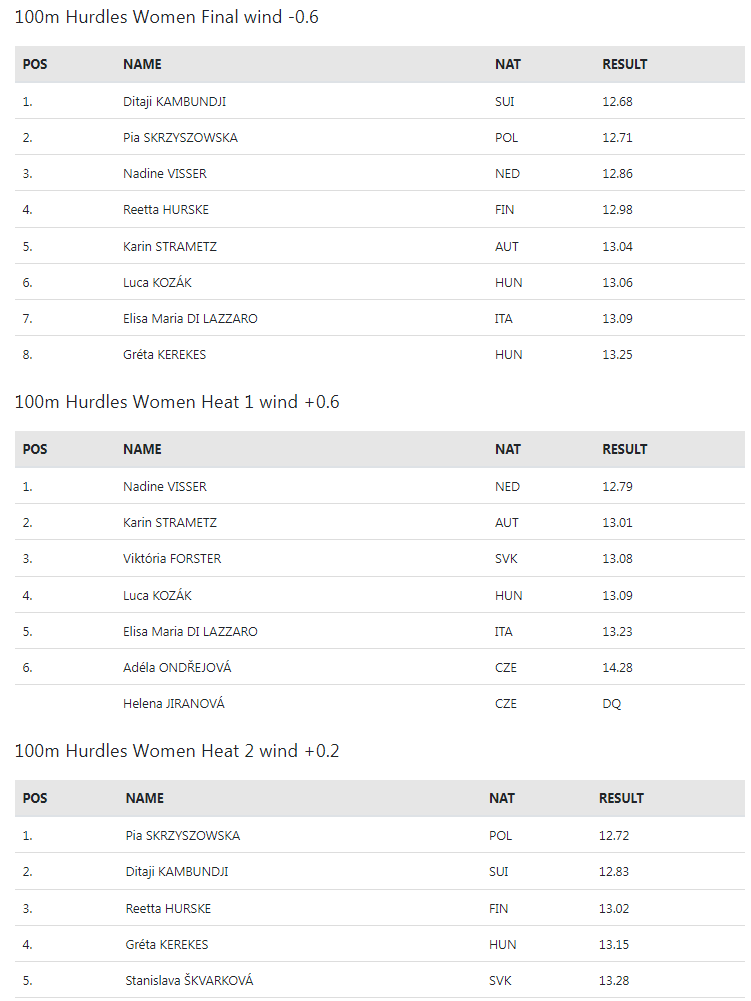The height and width of the screenshot is (1001, 751).
Task: Click Reetta HURSKE's 12.98 final time
Action: tap(617, 210)
